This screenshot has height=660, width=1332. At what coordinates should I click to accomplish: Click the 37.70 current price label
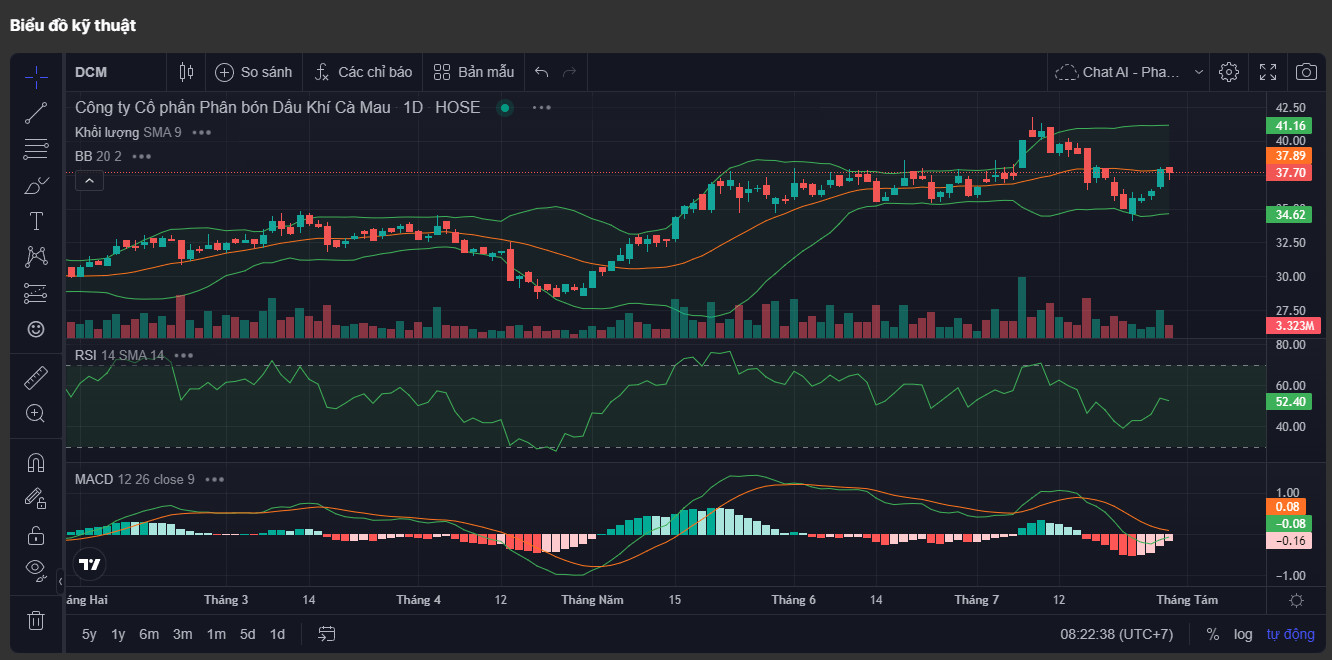point(1291,173)
